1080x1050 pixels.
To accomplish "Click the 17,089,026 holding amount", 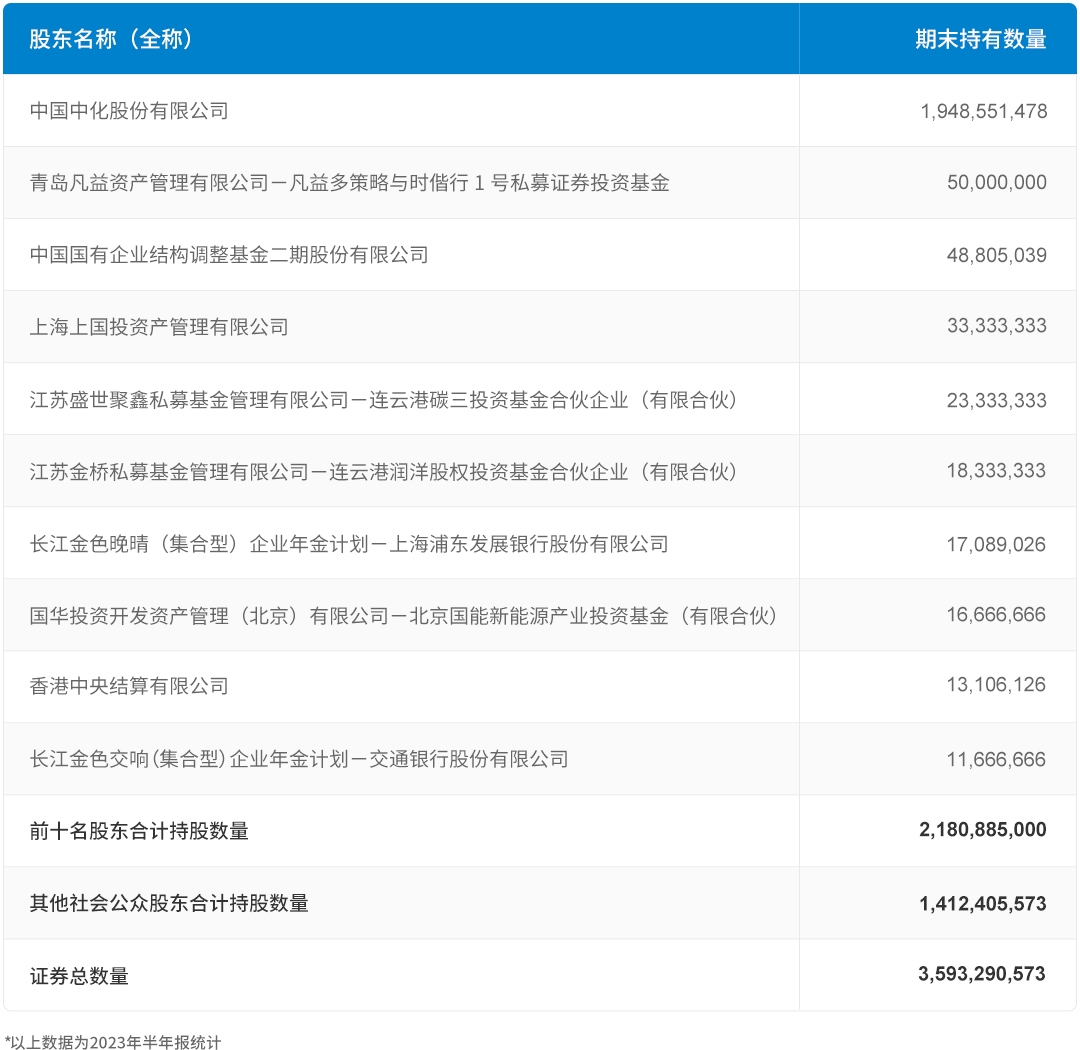I will point(996,544).
